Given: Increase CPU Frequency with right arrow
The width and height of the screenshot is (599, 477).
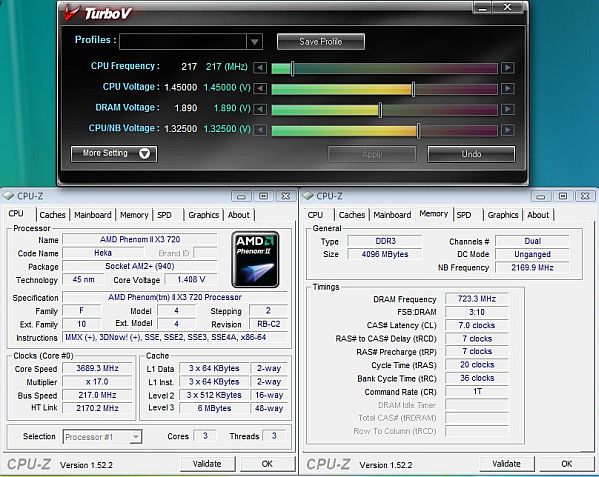Looking at the screenshot, I should pos(508,68).
